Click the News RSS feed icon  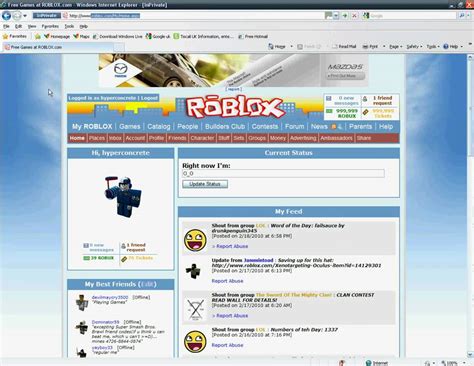pos(334,127)
